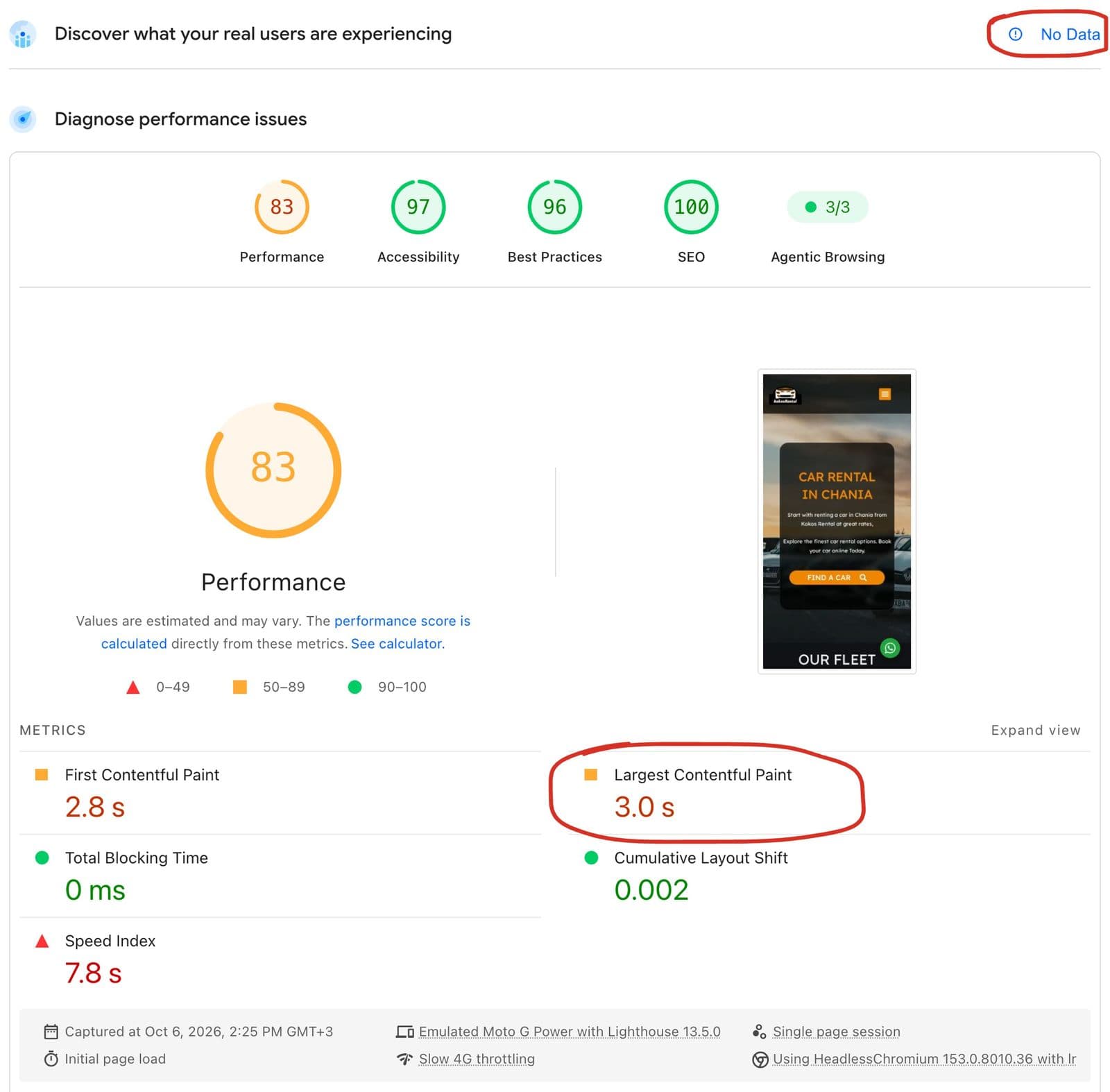Open the performance score is calculated link

click(x=286, y=632)
